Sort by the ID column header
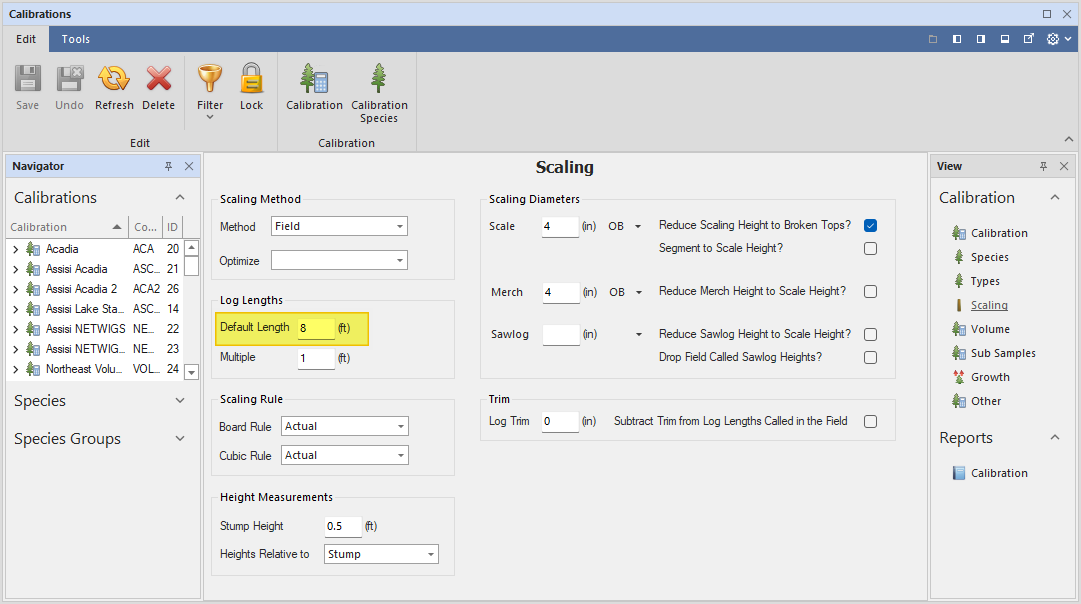 tap(172, 227)
